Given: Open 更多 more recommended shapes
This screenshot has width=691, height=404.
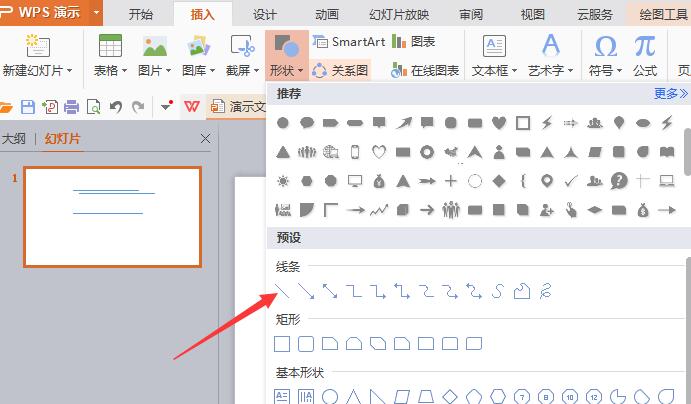Looking at the screenshot, I should coord(670,93).
